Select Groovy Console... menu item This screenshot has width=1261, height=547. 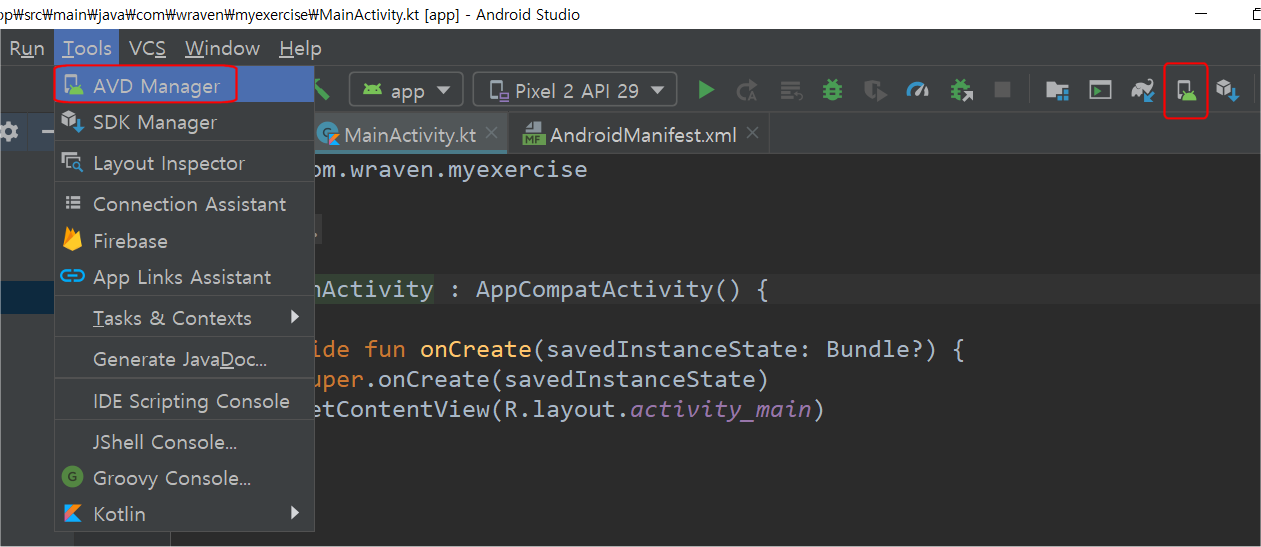point(184,478)
